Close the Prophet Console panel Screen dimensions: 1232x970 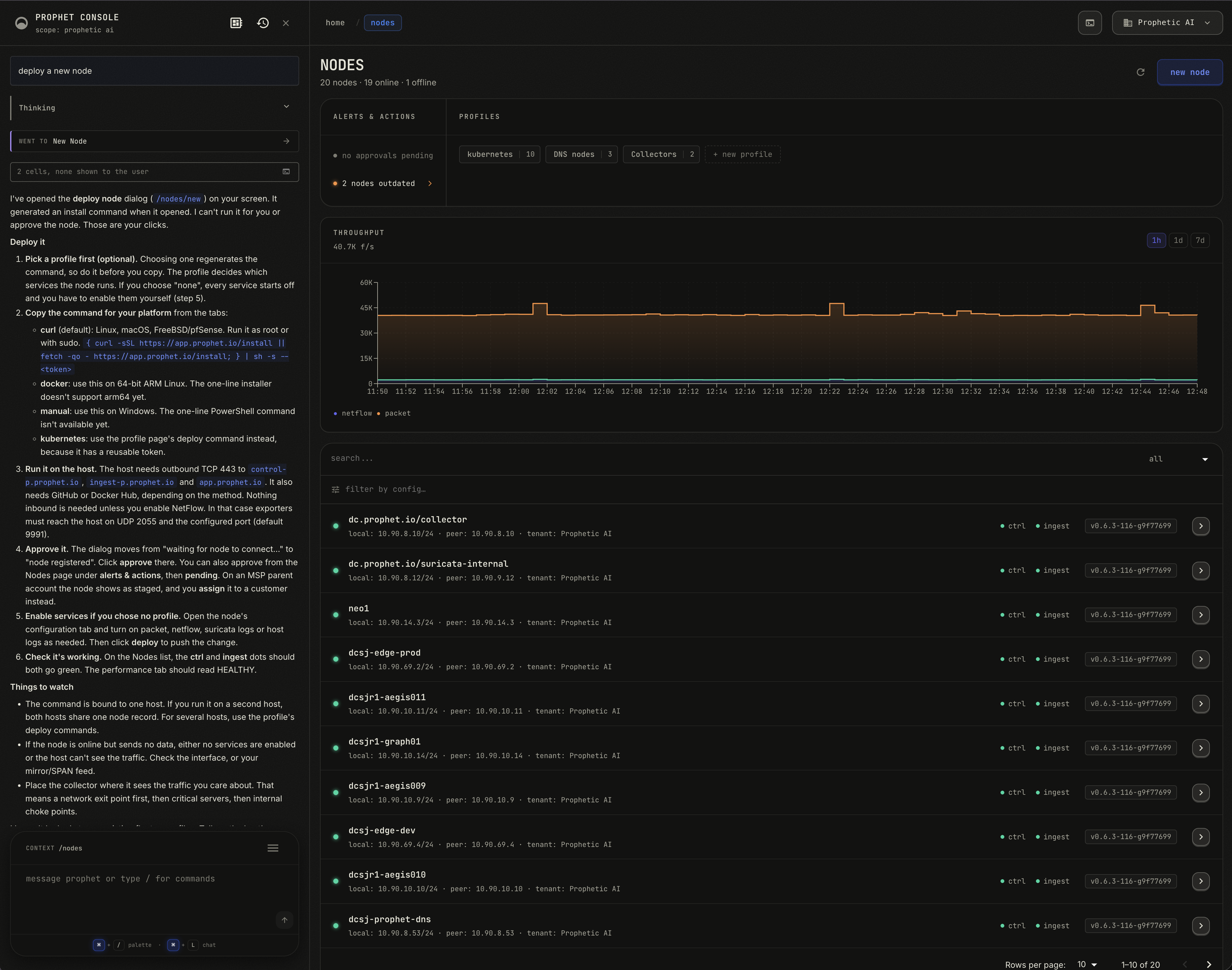[x=286, y=23]
